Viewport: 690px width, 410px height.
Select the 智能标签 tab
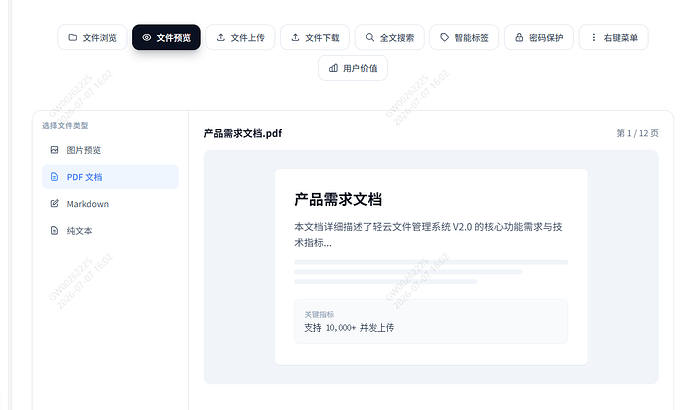pos(464,37)
